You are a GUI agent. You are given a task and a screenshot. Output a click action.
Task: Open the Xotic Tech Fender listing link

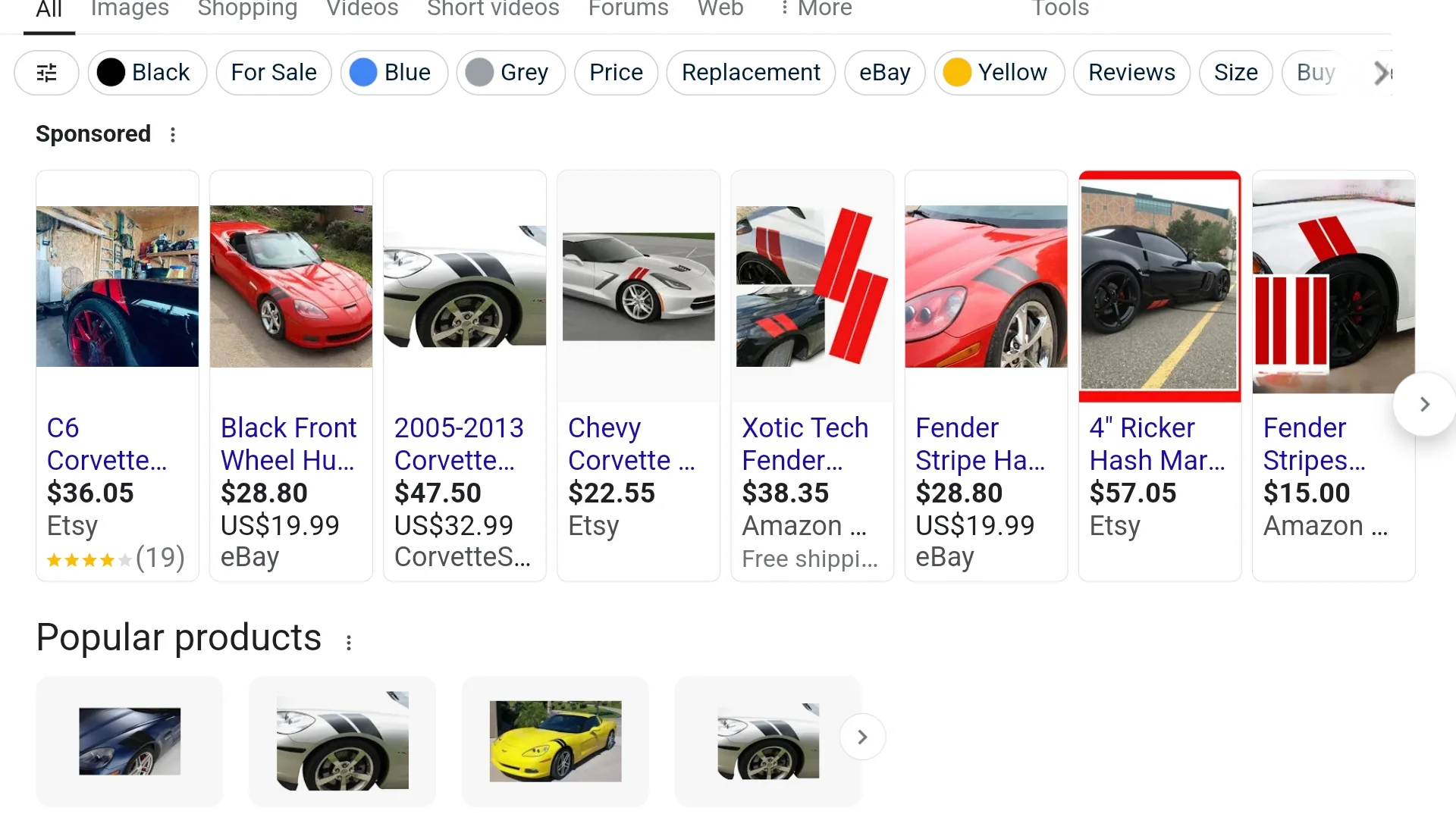pos(805,443)
